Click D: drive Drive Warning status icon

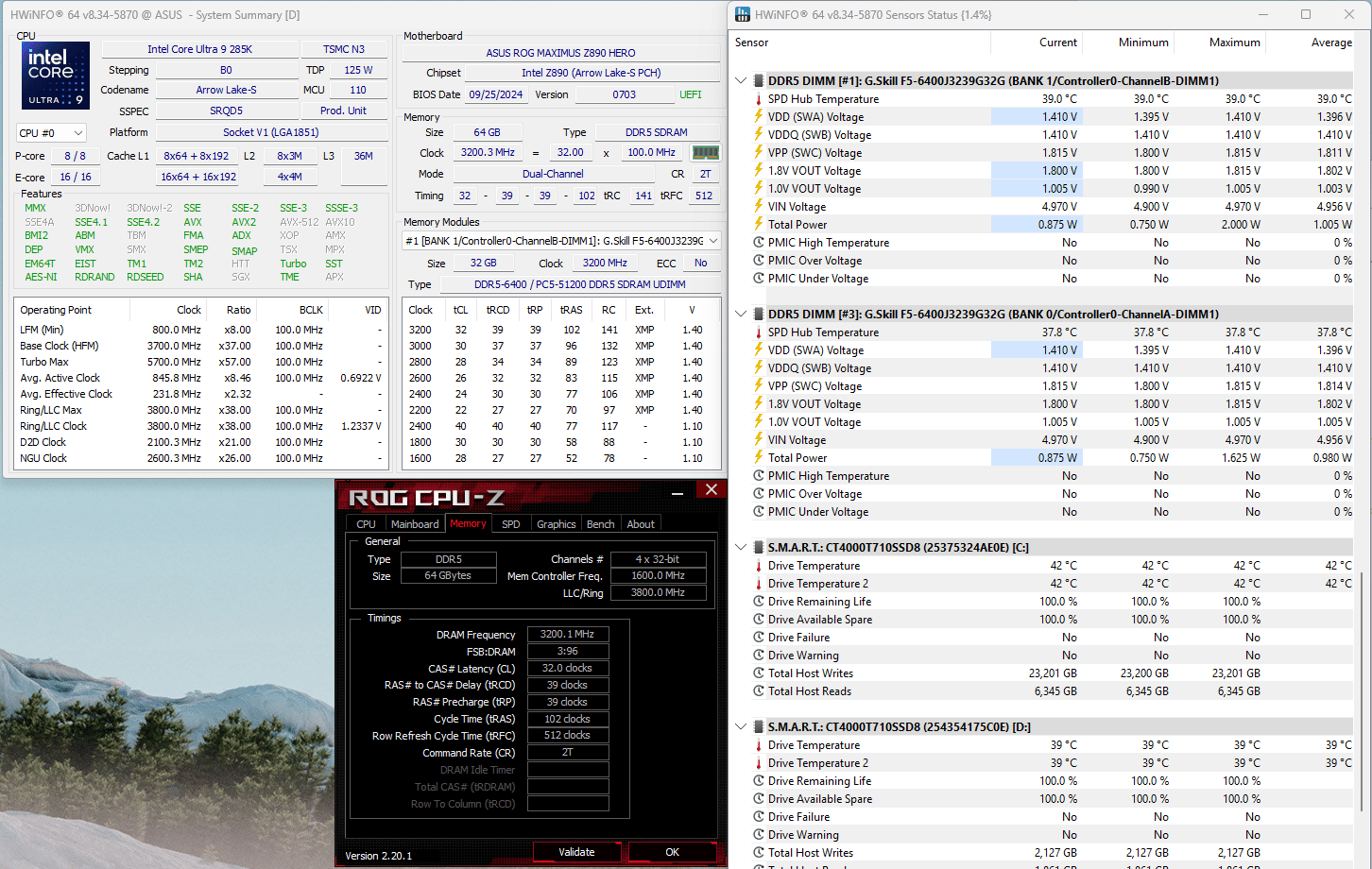[758, 835]
